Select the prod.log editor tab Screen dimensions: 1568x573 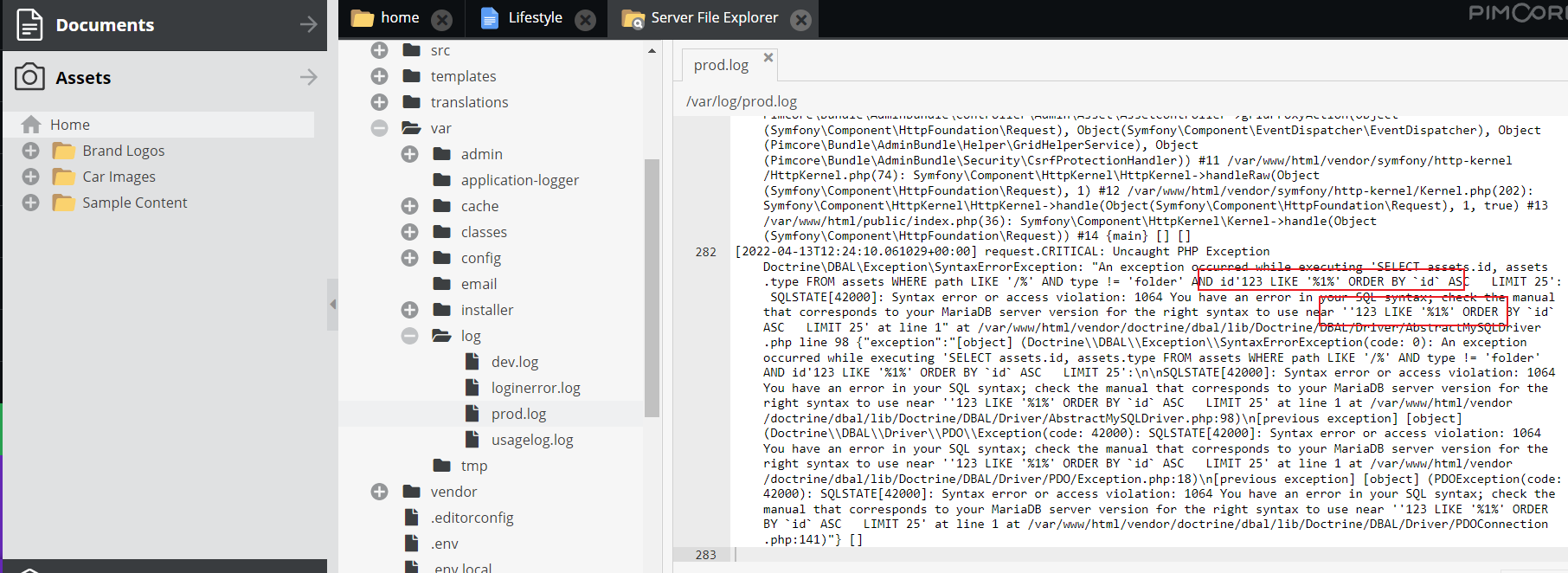coord(721,65)
